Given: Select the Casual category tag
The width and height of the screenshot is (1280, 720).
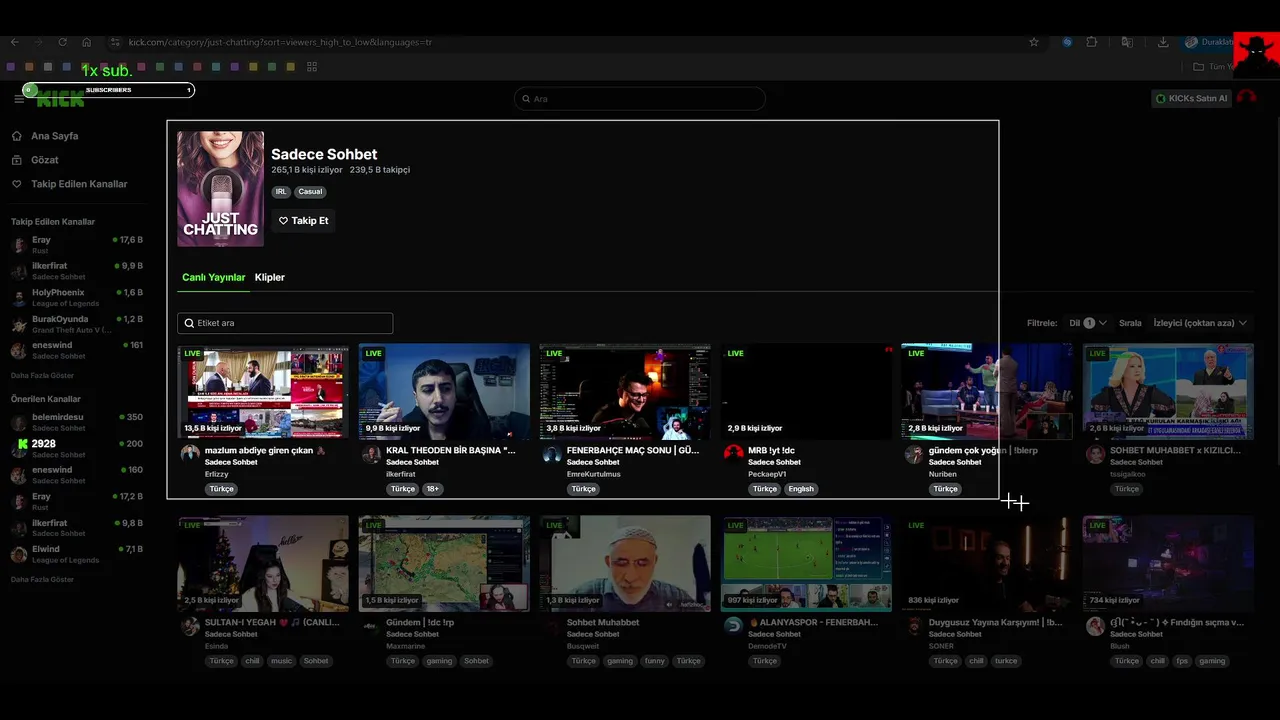Looking at the screenshot, I should point(310,192).
